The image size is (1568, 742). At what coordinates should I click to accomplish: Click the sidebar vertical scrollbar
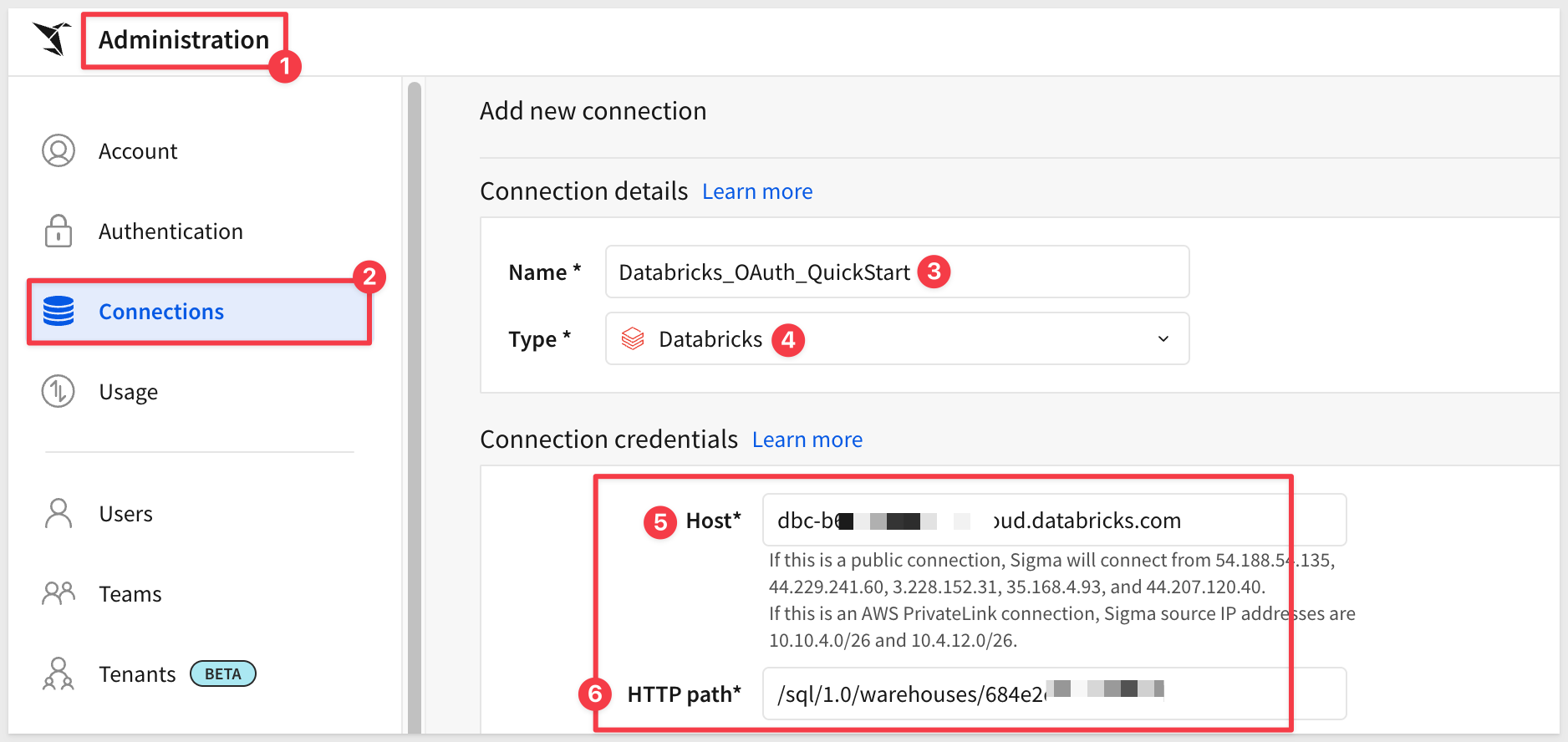tap(414, 401)
